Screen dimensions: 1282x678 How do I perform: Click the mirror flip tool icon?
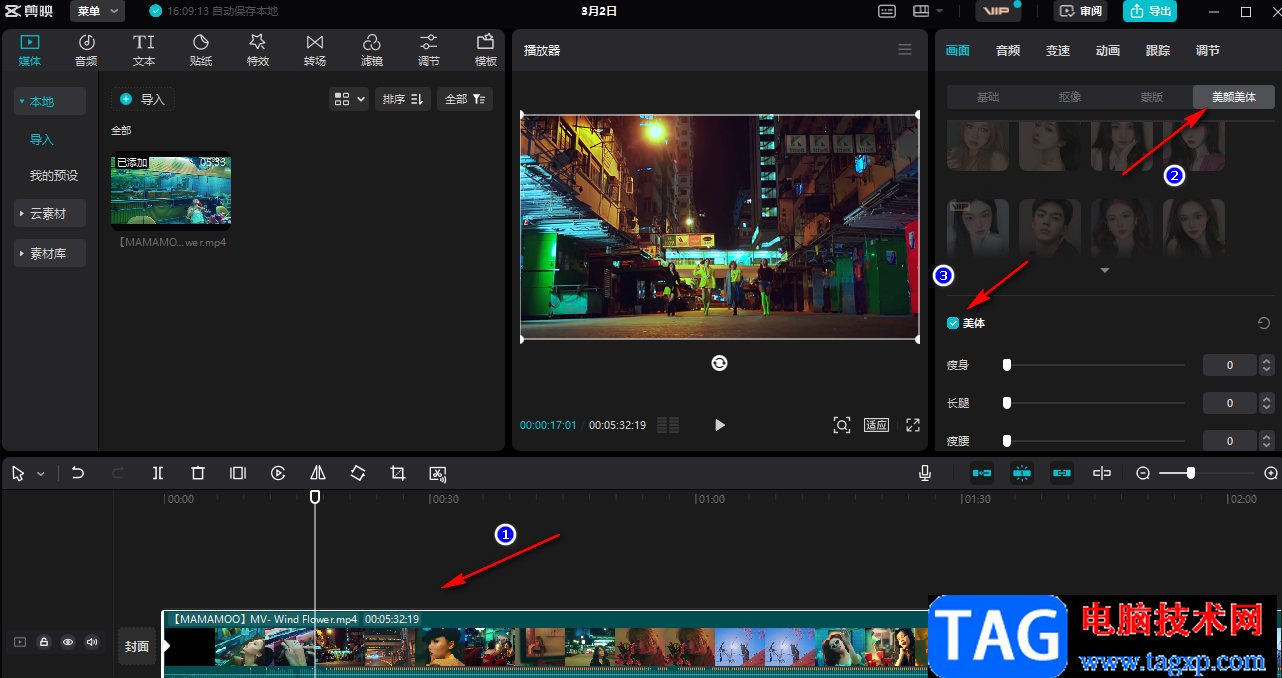[x=318, y=473]
